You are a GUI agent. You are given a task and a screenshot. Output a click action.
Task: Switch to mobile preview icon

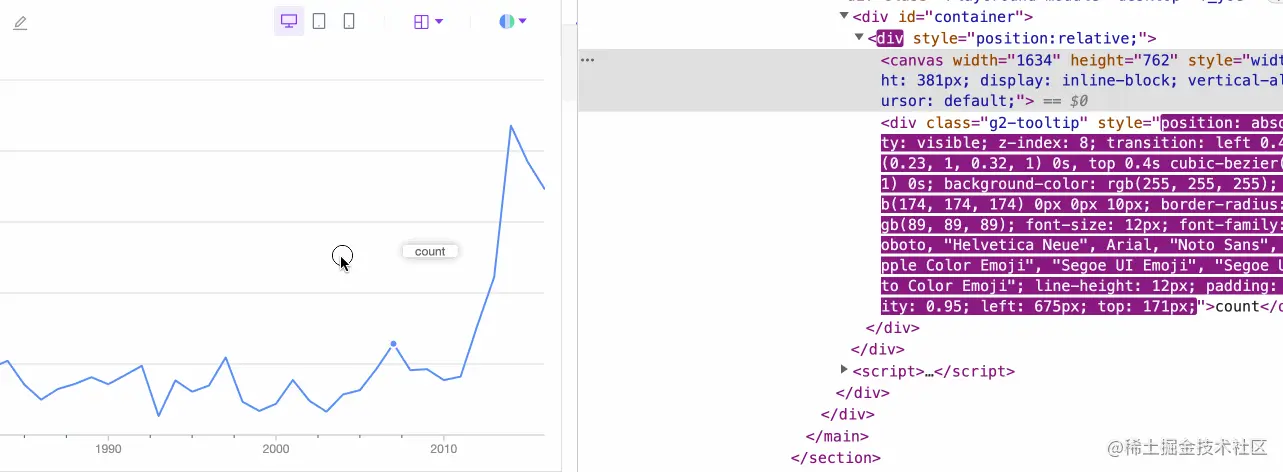(349, 21)
